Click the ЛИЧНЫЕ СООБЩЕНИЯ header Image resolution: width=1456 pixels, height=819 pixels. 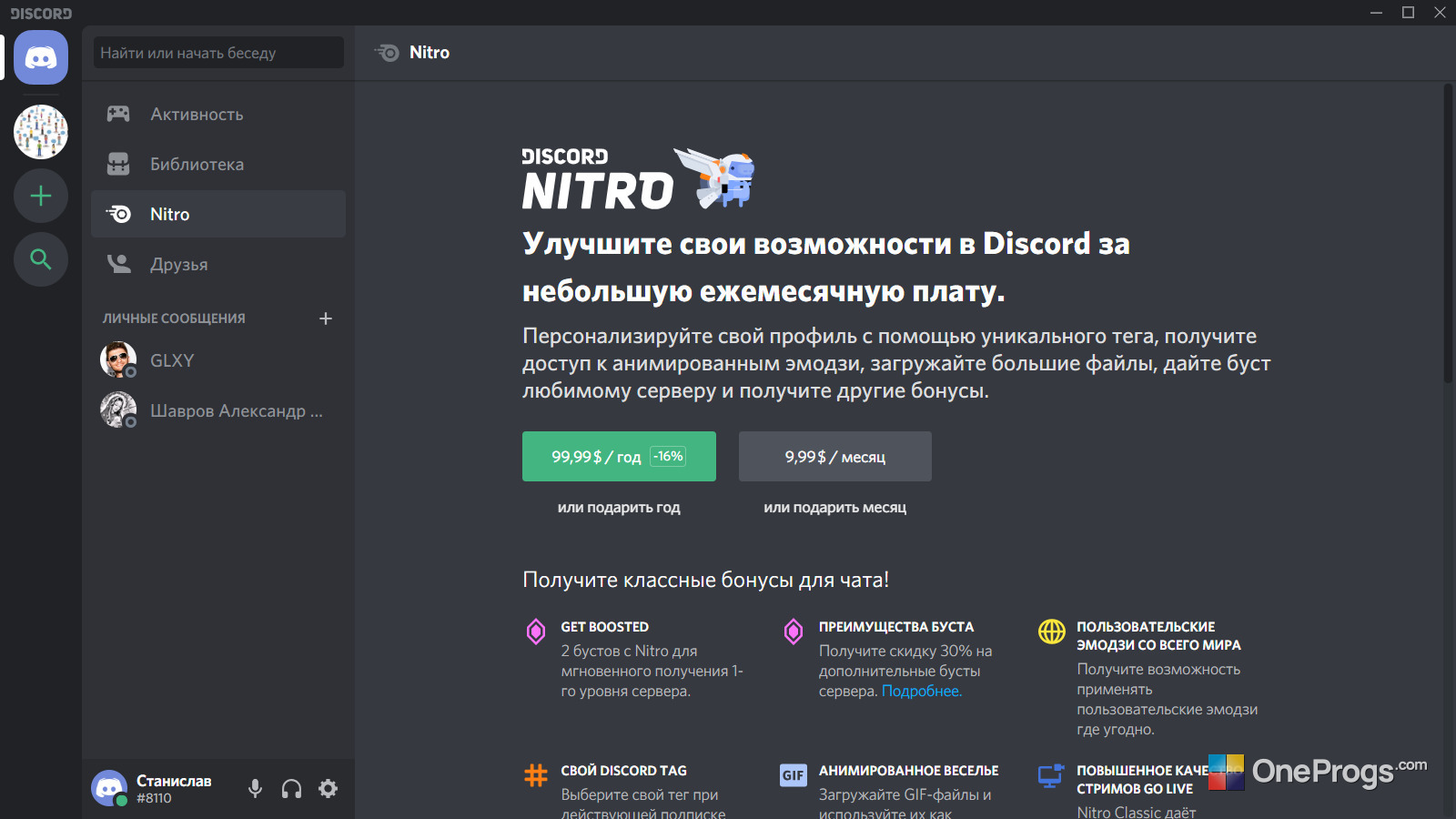tap(174, 318)
